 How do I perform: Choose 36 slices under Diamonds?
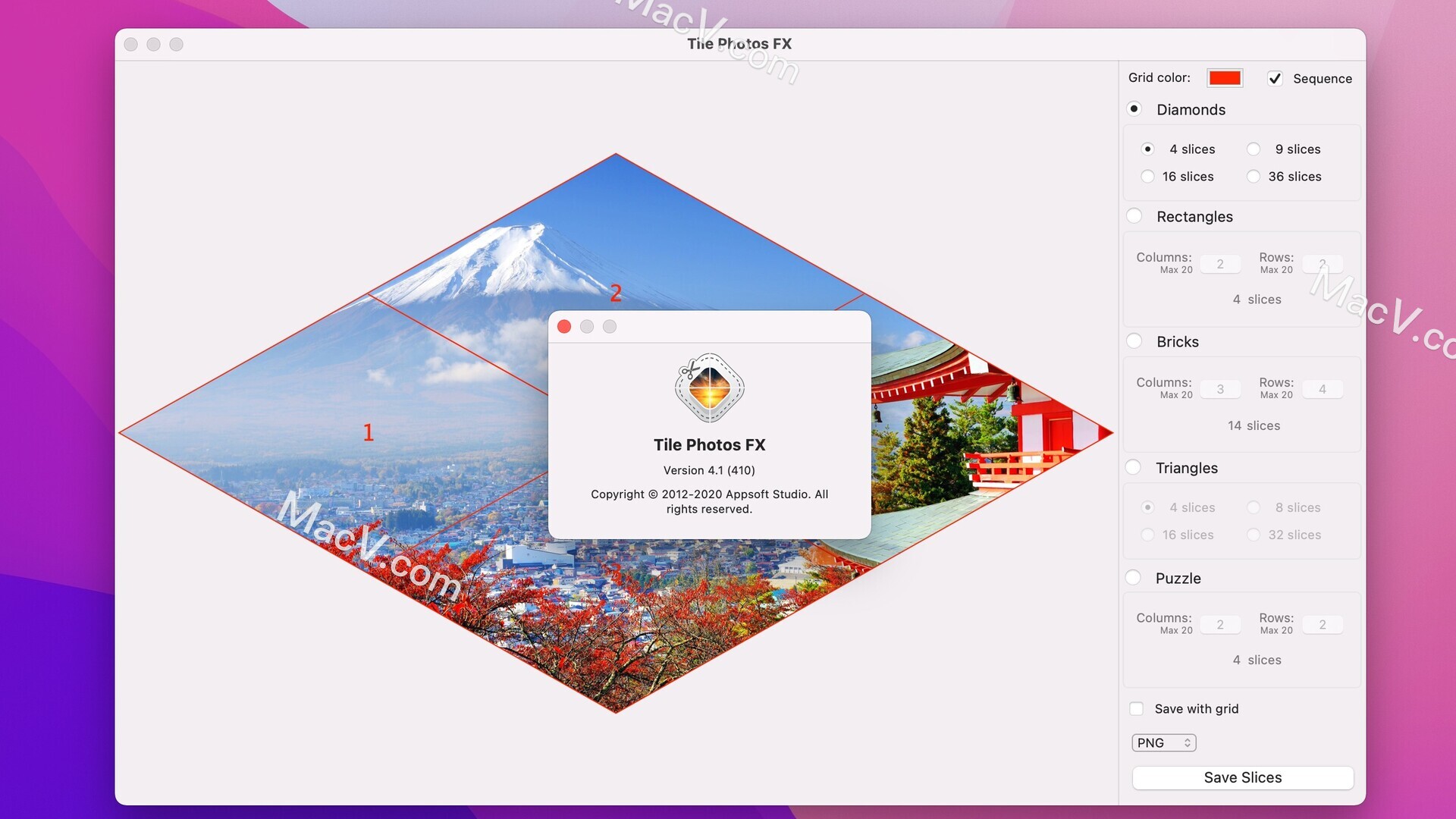click(x=1254, y=177)
